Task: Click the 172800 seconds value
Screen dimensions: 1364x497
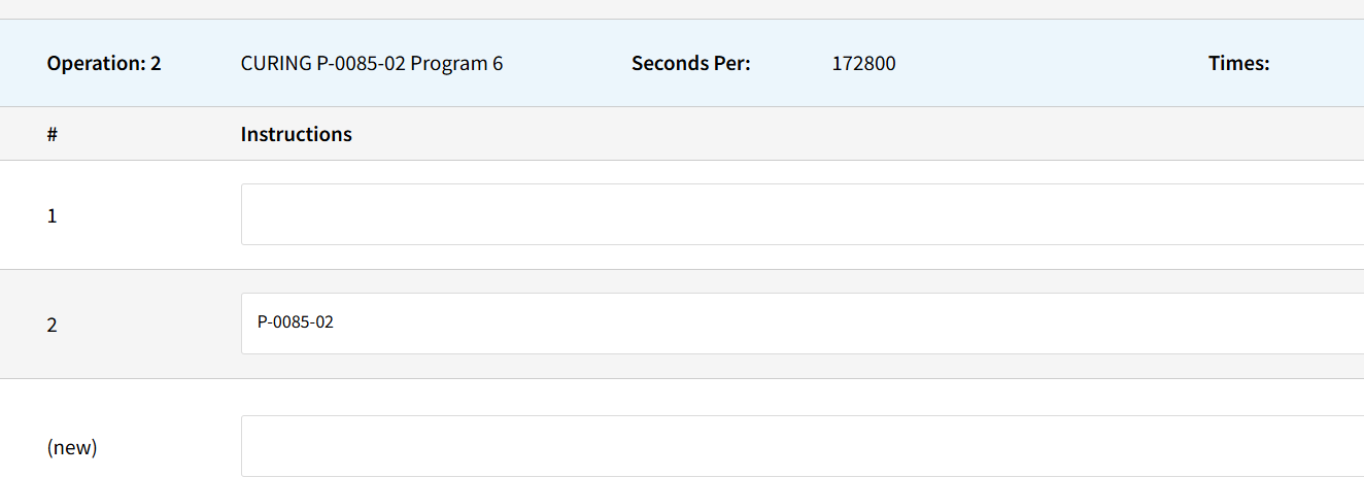Action: [x=864, y=64]
